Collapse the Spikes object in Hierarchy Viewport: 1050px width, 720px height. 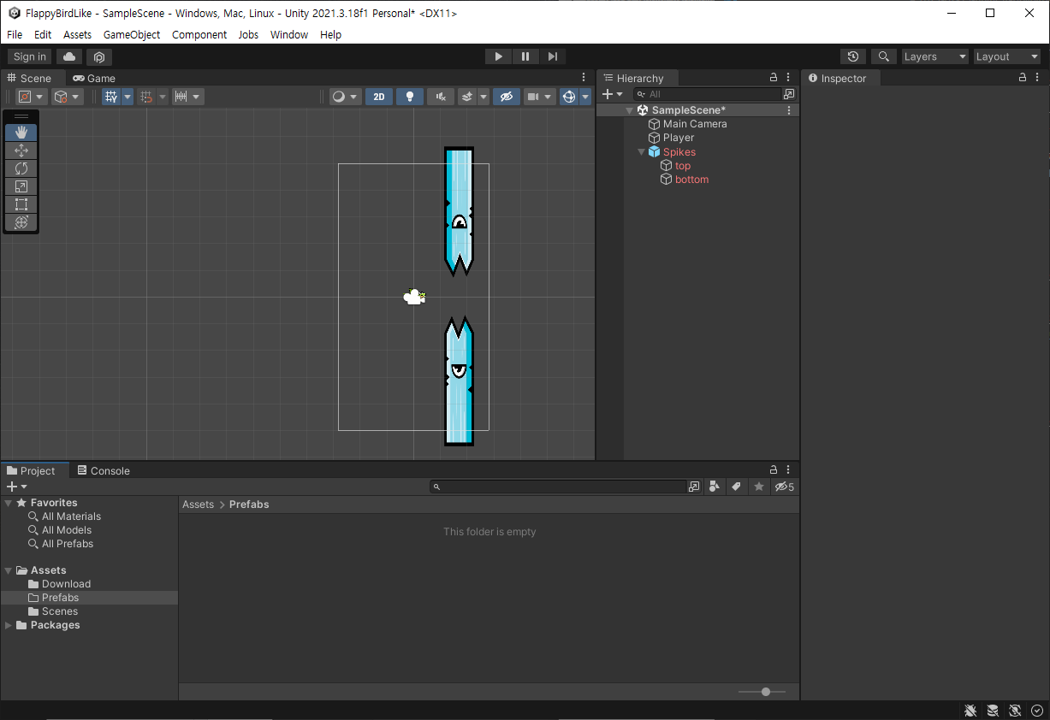(x=641, y=152)
